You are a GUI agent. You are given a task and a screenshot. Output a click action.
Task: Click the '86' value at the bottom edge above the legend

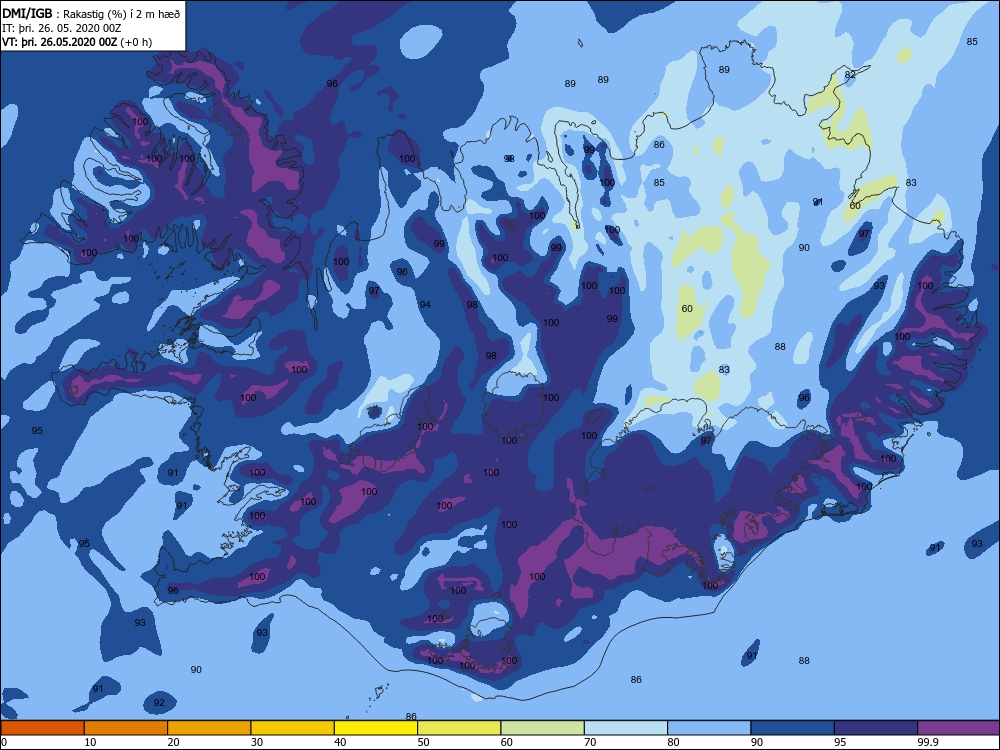coord(411,717)
